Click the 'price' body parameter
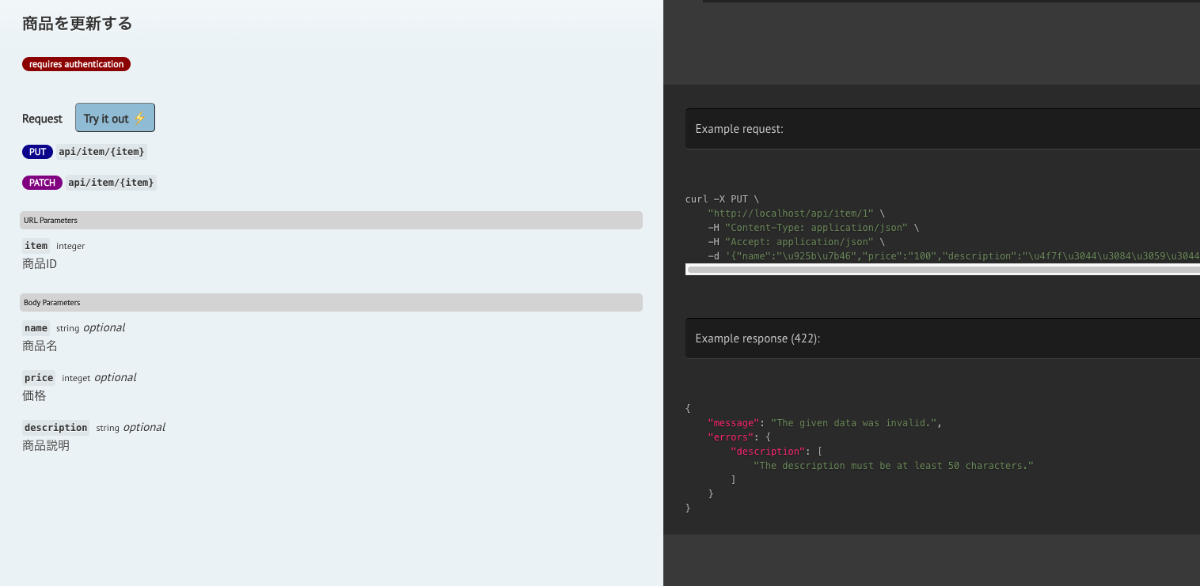Screen dimensions: 1200x586 (x=39, y=378)
